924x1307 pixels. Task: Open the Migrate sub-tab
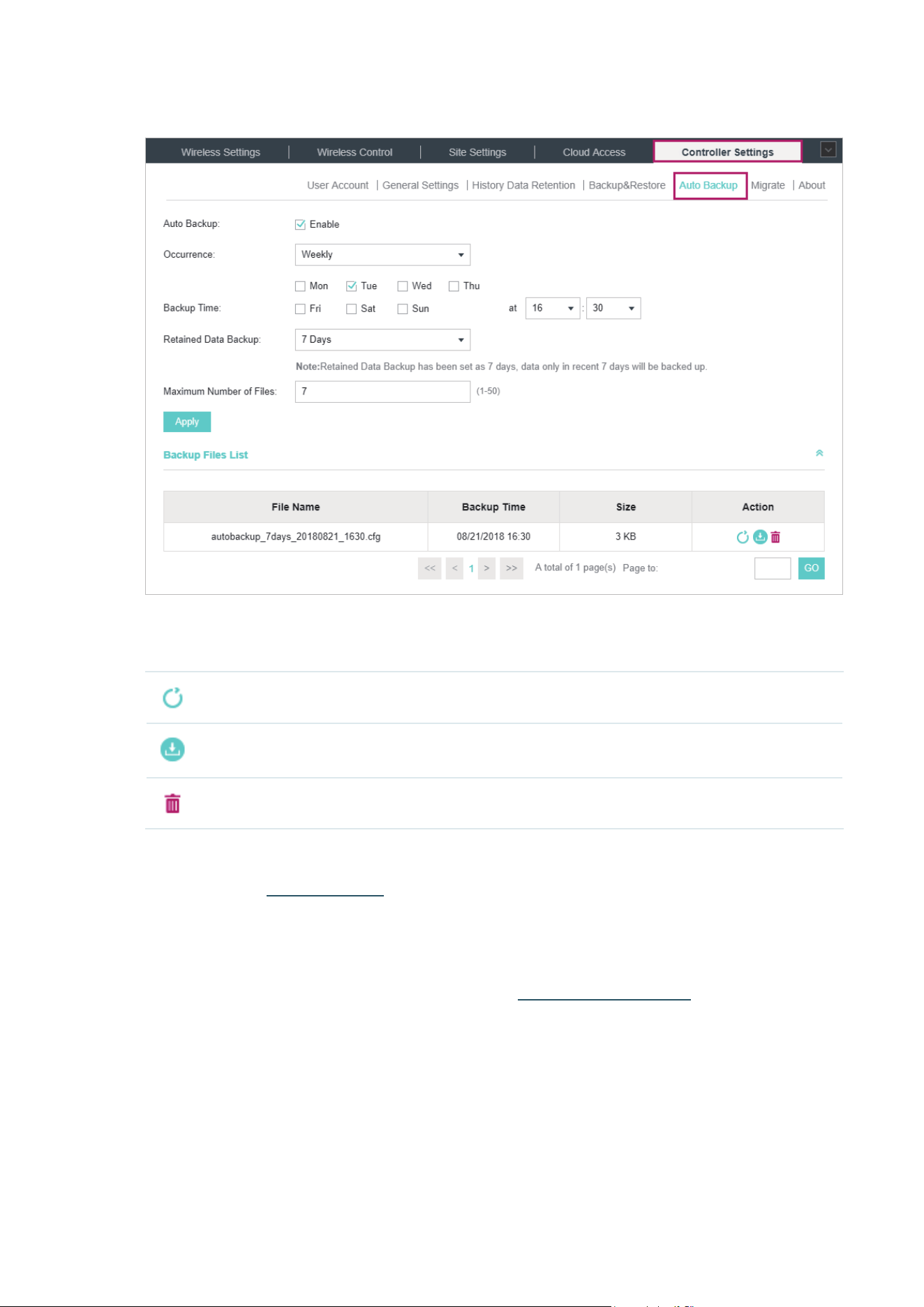click(x=768, y=185)
